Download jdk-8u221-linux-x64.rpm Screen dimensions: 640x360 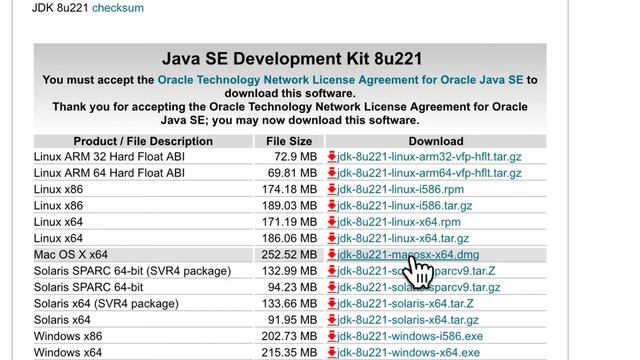click(399, 222)
